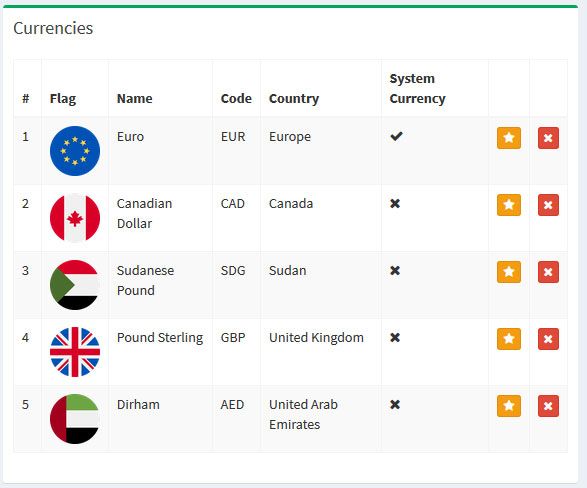Remove the Canadian Dollar row
This screenshot has width=587, height=488.
point(548,205)
